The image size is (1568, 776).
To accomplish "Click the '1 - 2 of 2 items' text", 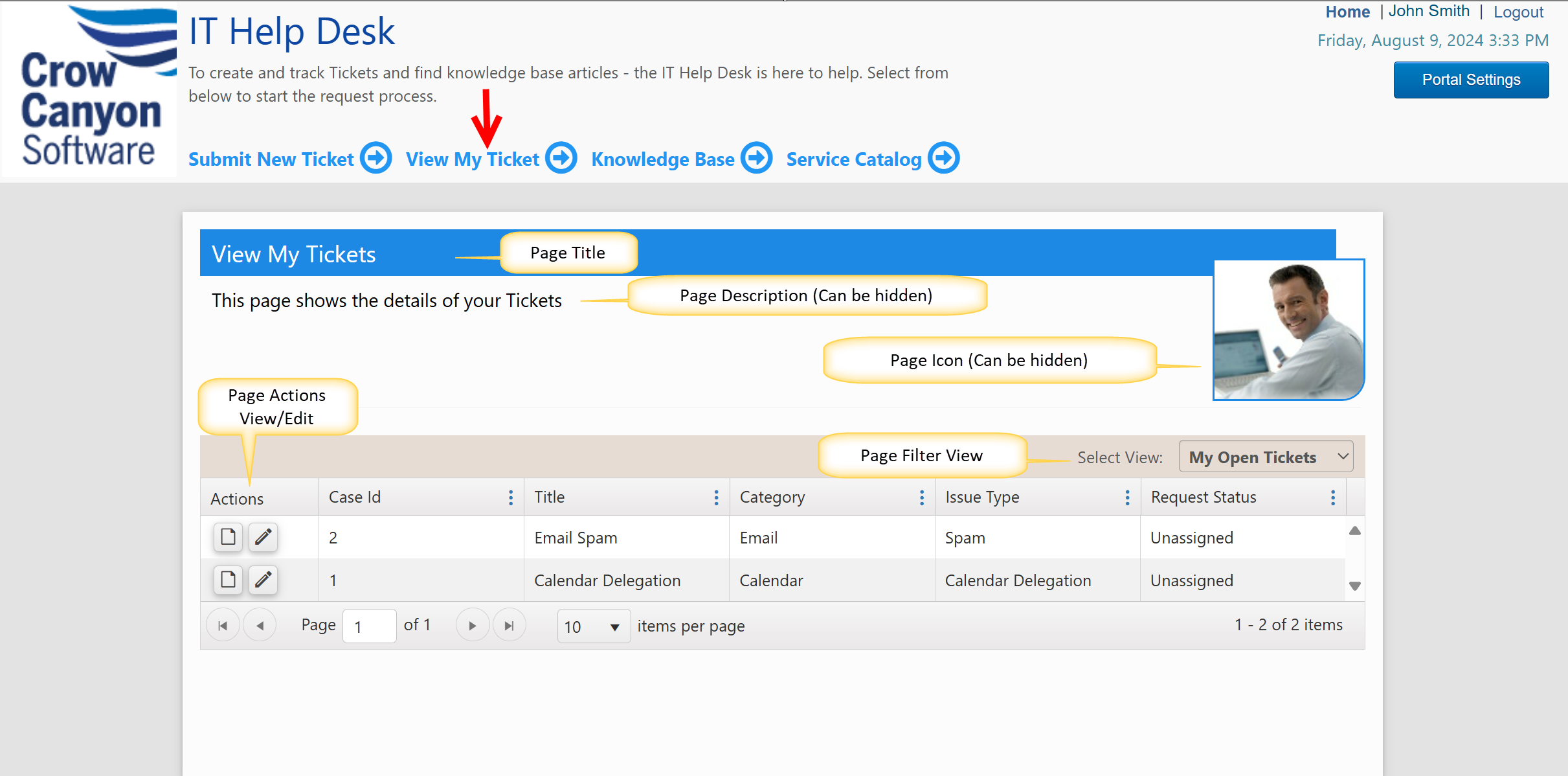I will point(1288,624).
